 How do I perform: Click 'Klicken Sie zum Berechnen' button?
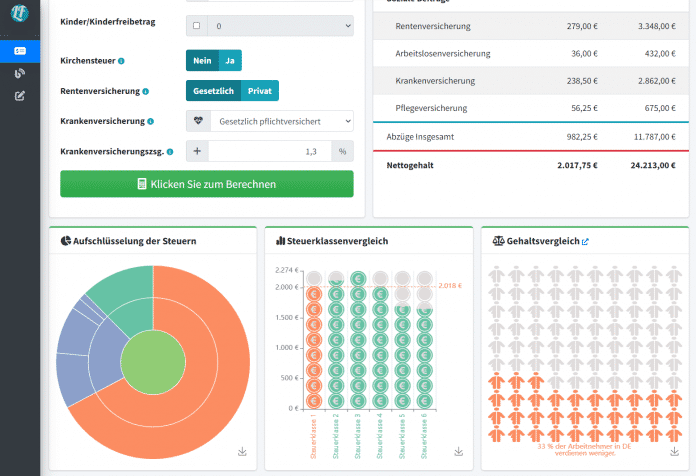(206, 184)
